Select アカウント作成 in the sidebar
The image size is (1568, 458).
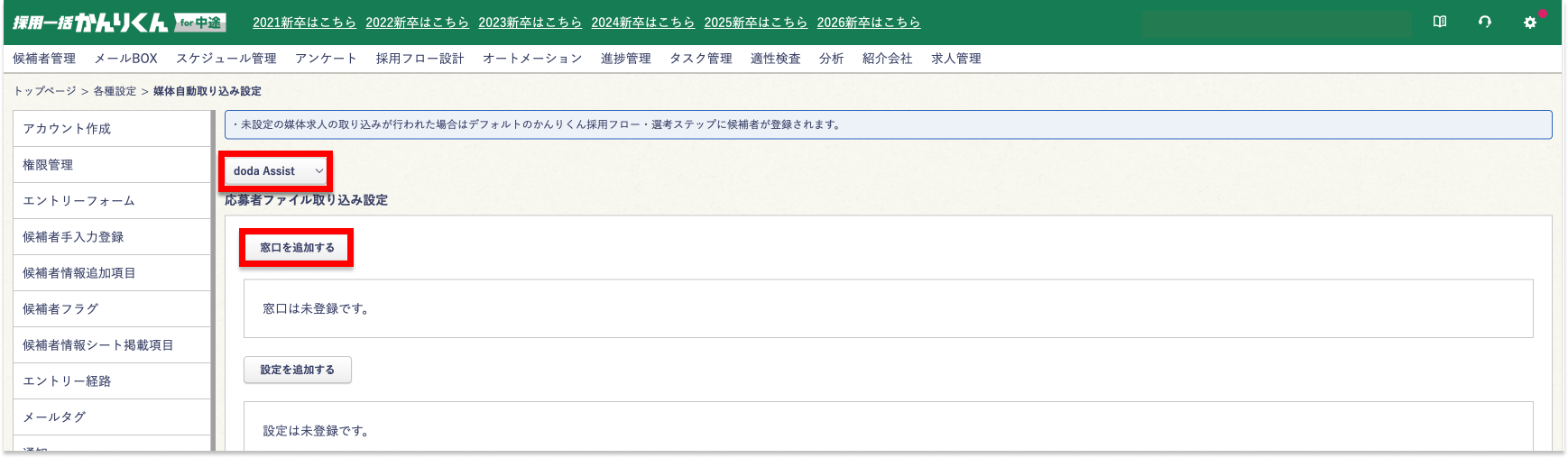coord(67,129)
